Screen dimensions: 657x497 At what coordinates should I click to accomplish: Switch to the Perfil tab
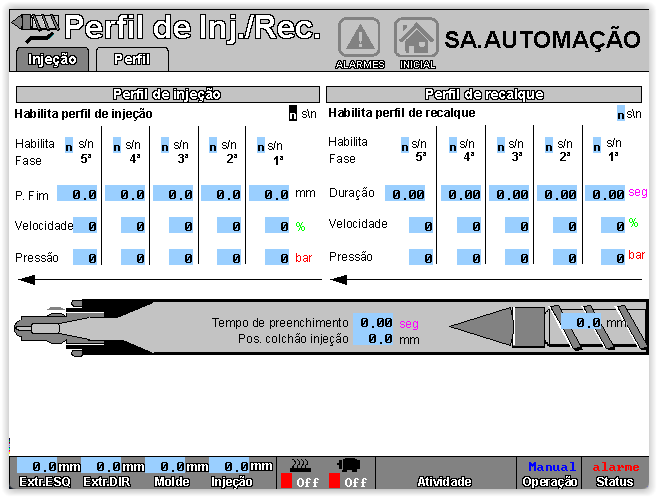132,59
